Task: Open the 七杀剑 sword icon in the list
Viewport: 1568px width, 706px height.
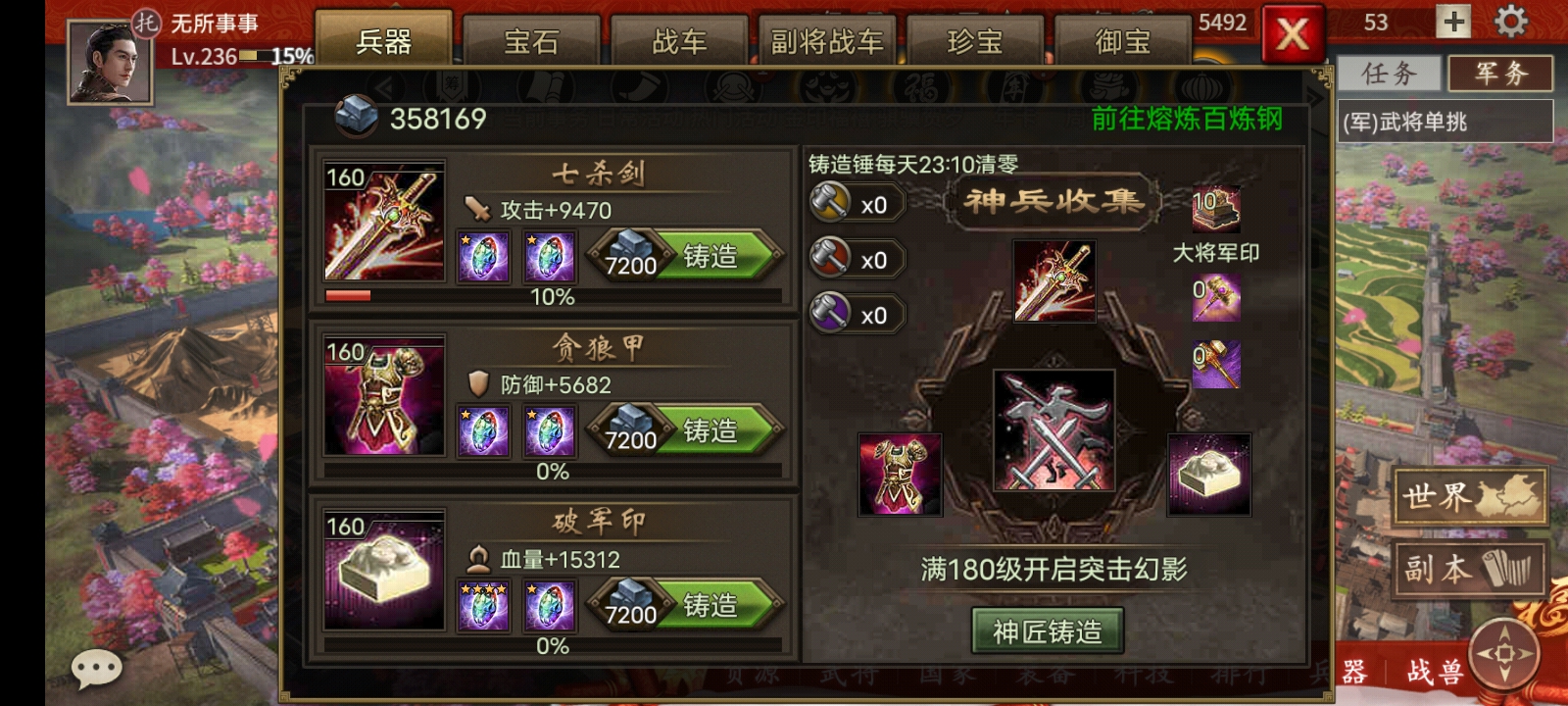Action: click(384, 221)
